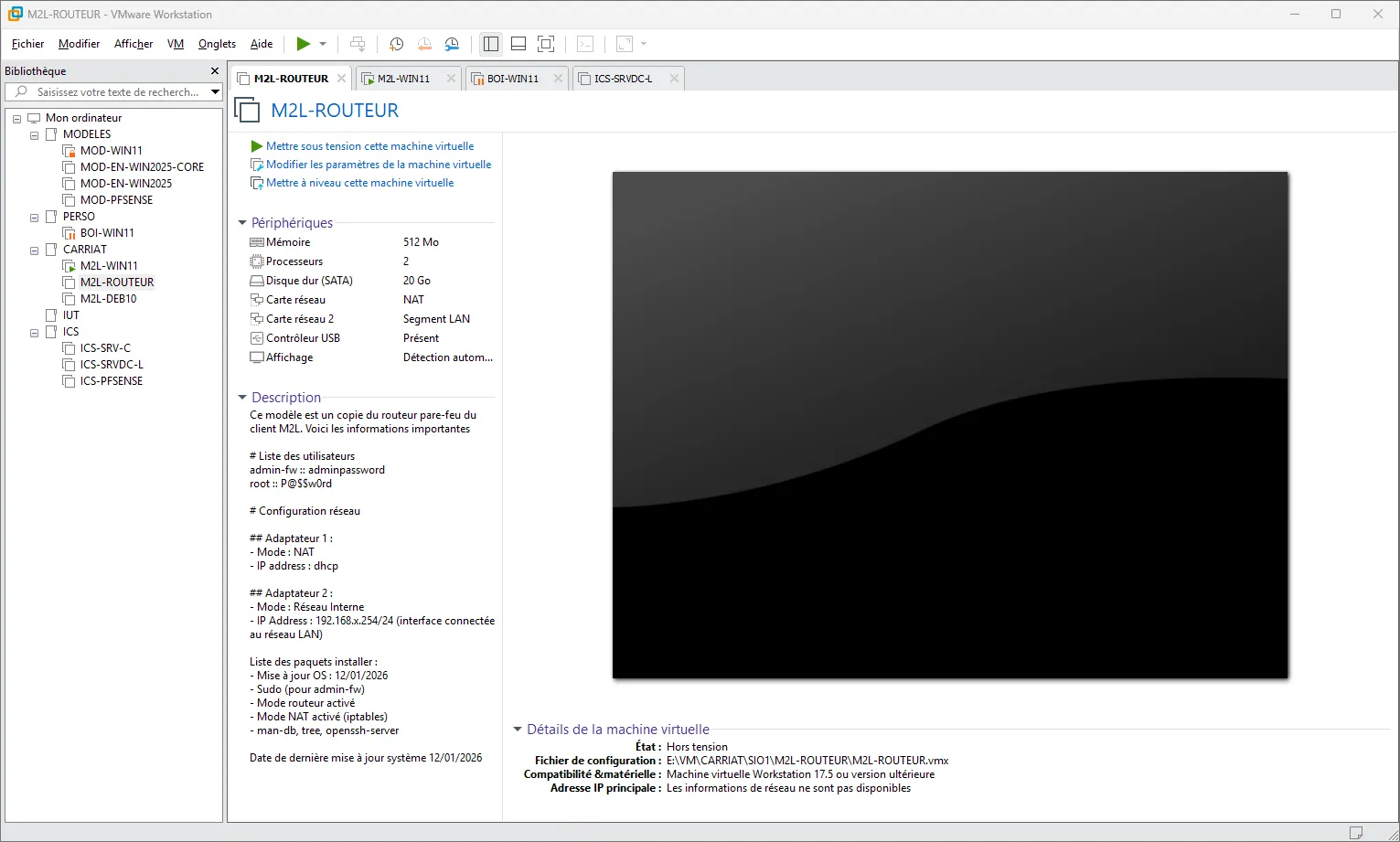
Task: Enter full screen mode from toolbar
Action: click(x=546, y=44)
